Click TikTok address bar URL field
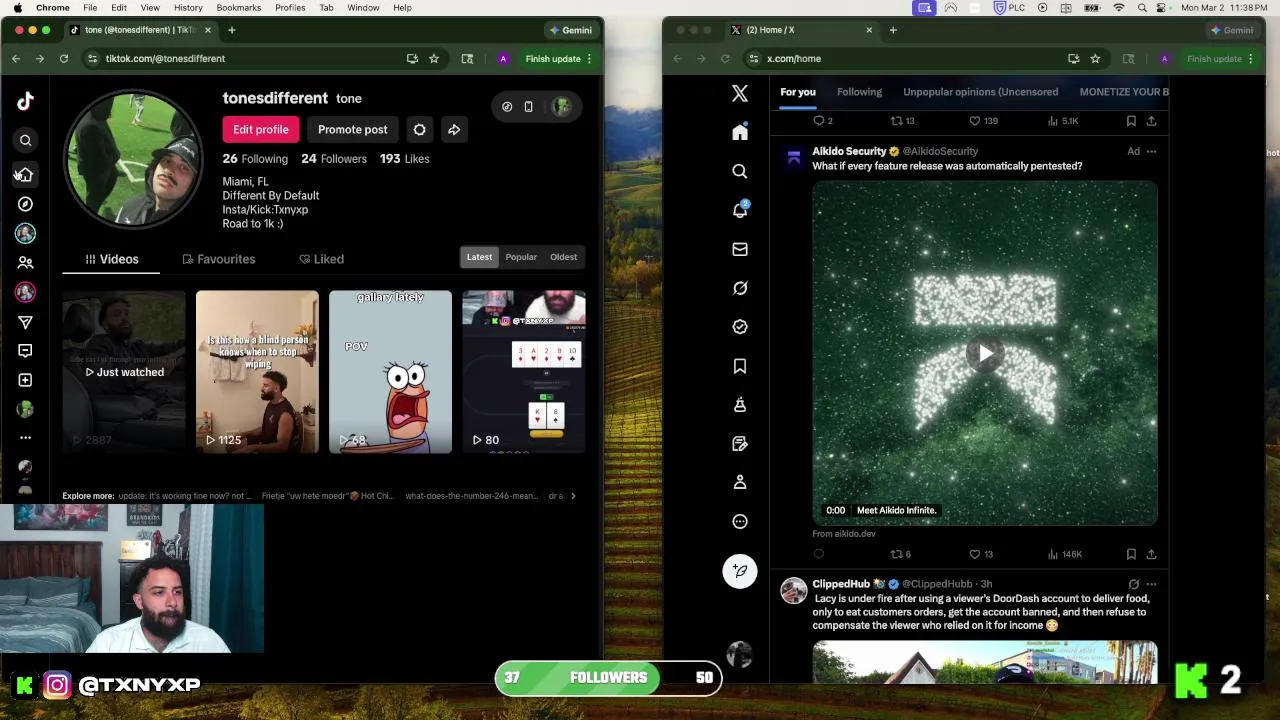This screenshot has height=720, width=1280. click(x=250, y=59)
